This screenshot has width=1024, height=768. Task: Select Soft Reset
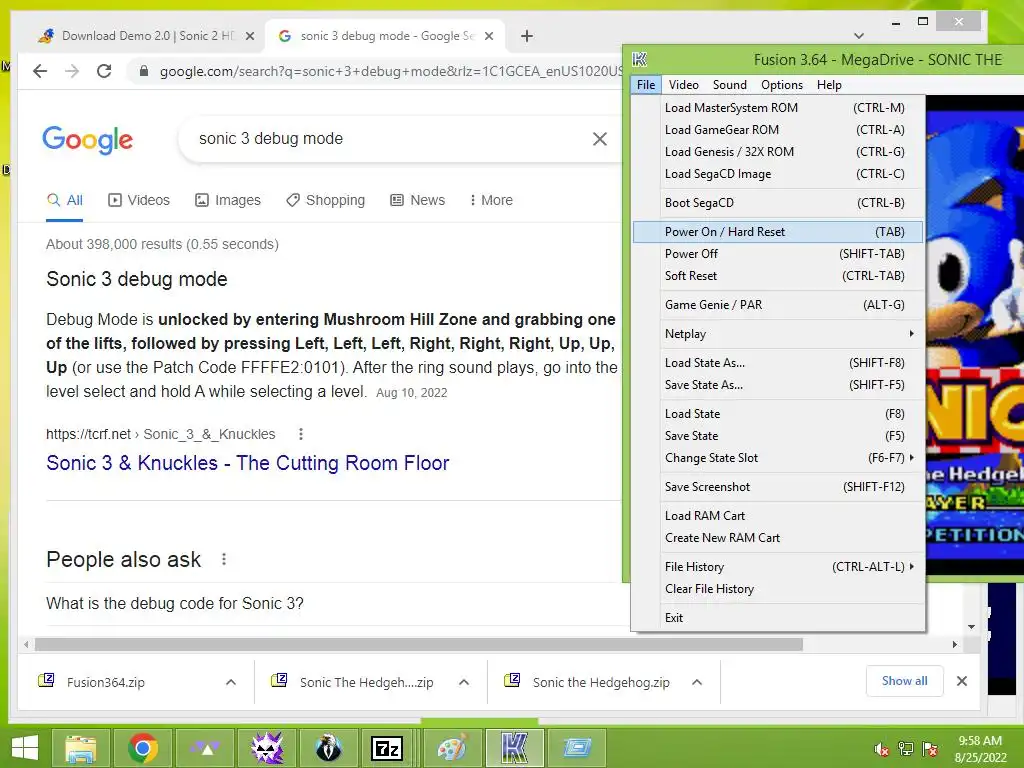778,276
